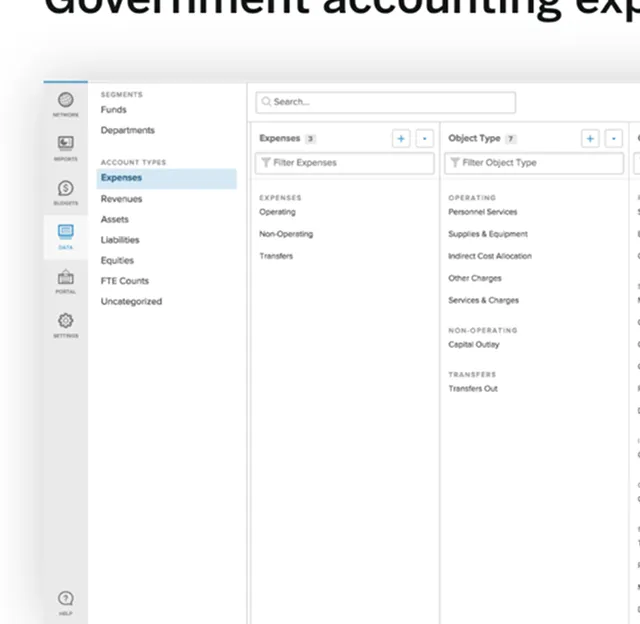The image size is (640, 624).
Task: Select Equities account type
Action: tap(117, 260)
